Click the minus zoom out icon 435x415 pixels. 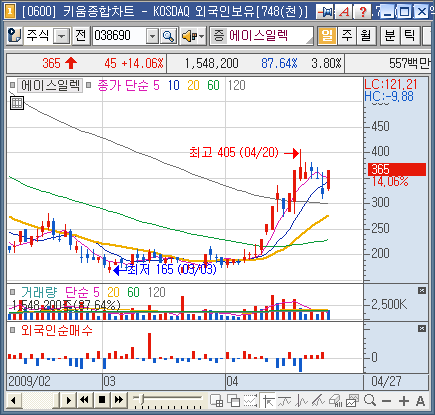pyautogui.click(x=386, y=401)
